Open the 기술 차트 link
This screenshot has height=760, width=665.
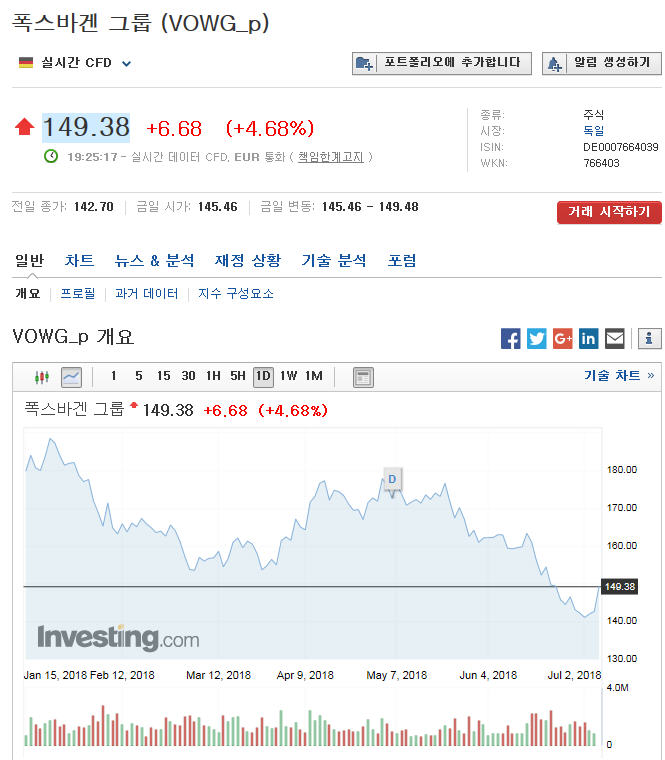point(619,376)
